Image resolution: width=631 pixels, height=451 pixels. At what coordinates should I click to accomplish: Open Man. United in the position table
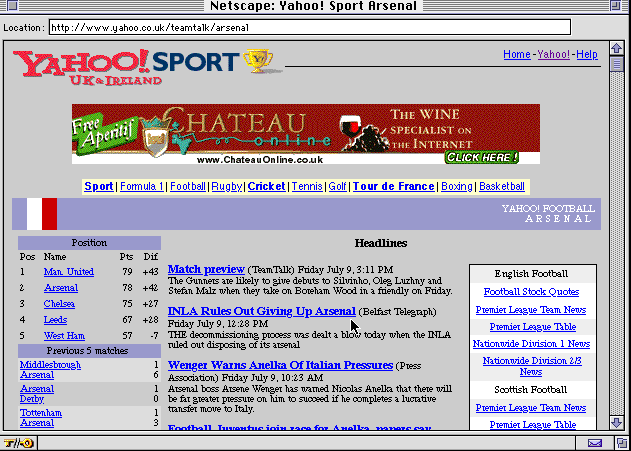coord(69,272)
